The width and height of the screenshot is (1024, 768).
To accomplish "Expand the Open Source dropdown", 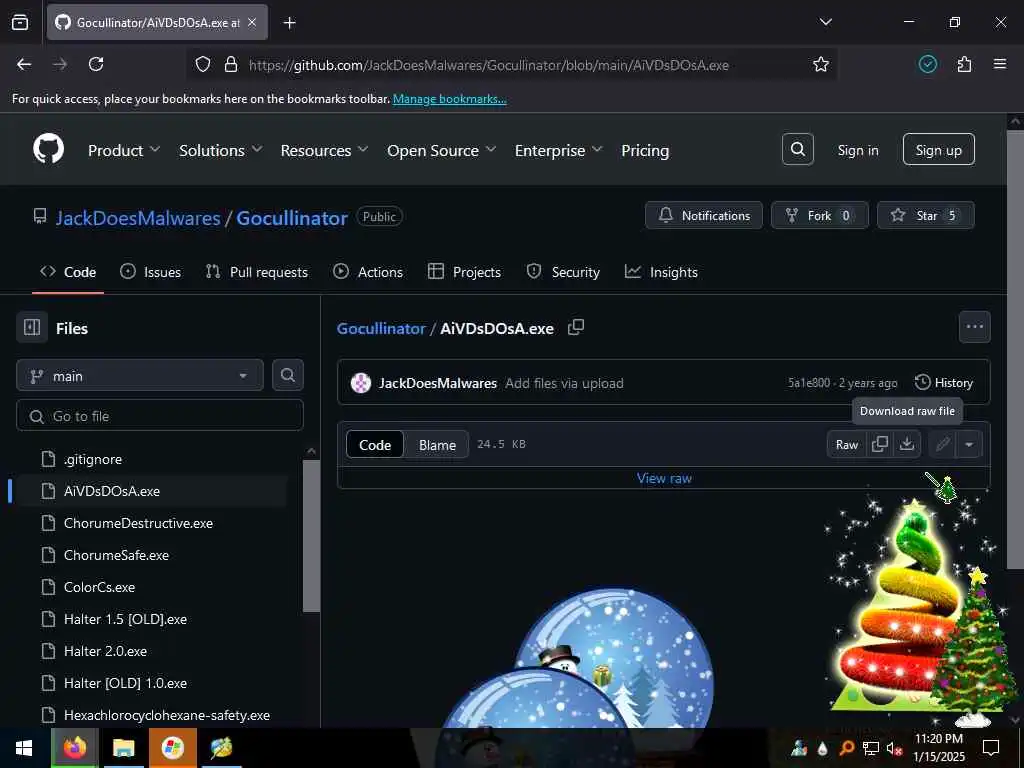I will click(x=441, y=150).
